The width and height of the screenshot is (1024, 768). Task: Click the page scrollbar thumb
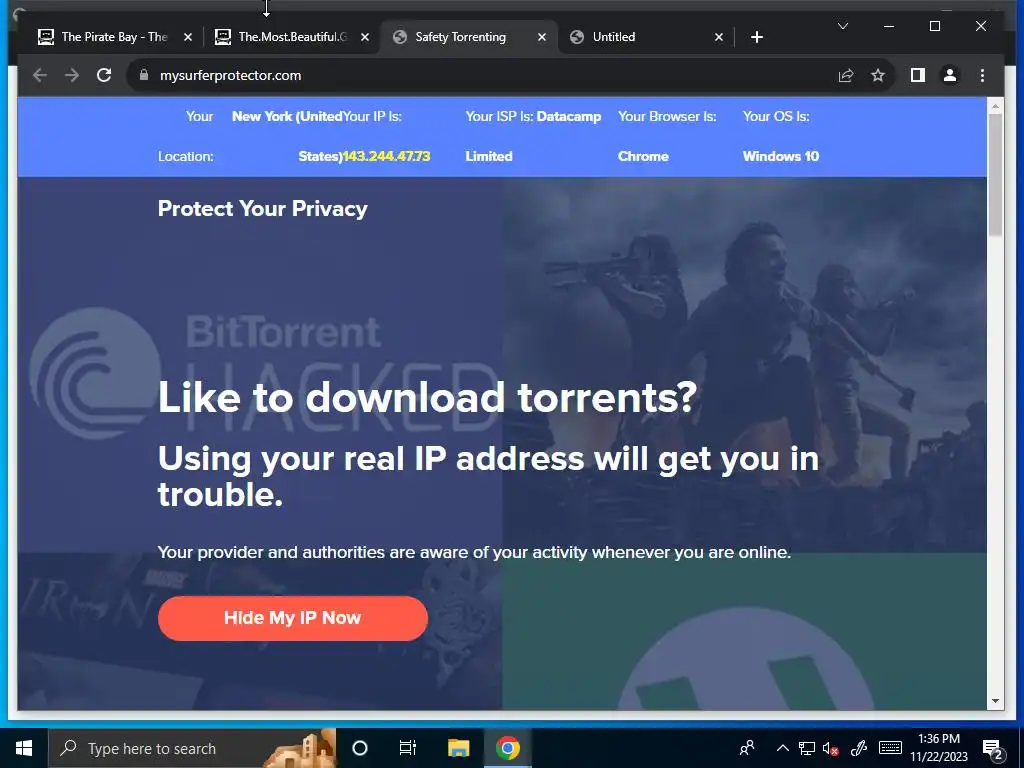(995, 174)
